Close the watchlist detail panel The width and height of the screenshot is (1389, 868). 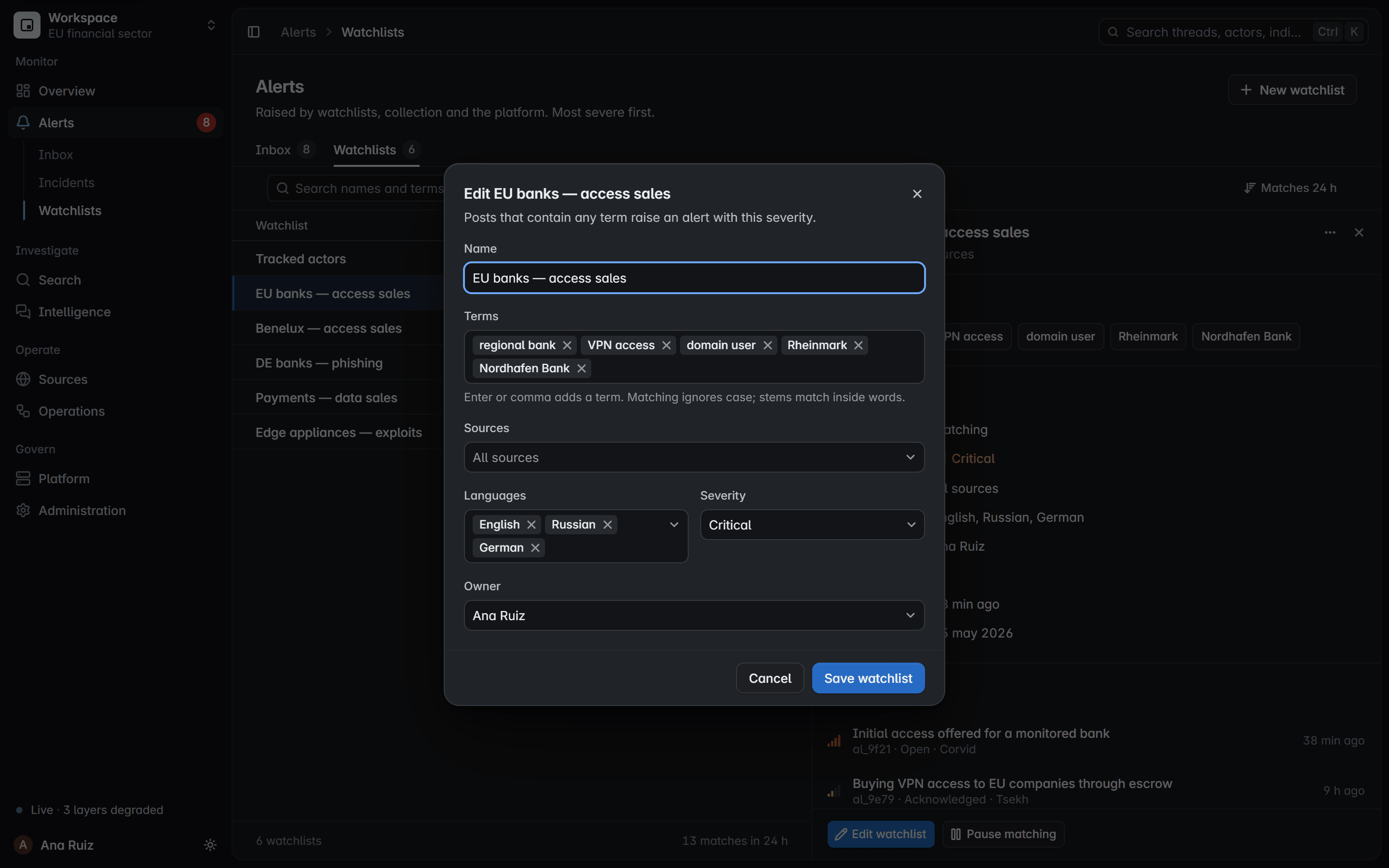(x=1359, y=232)
